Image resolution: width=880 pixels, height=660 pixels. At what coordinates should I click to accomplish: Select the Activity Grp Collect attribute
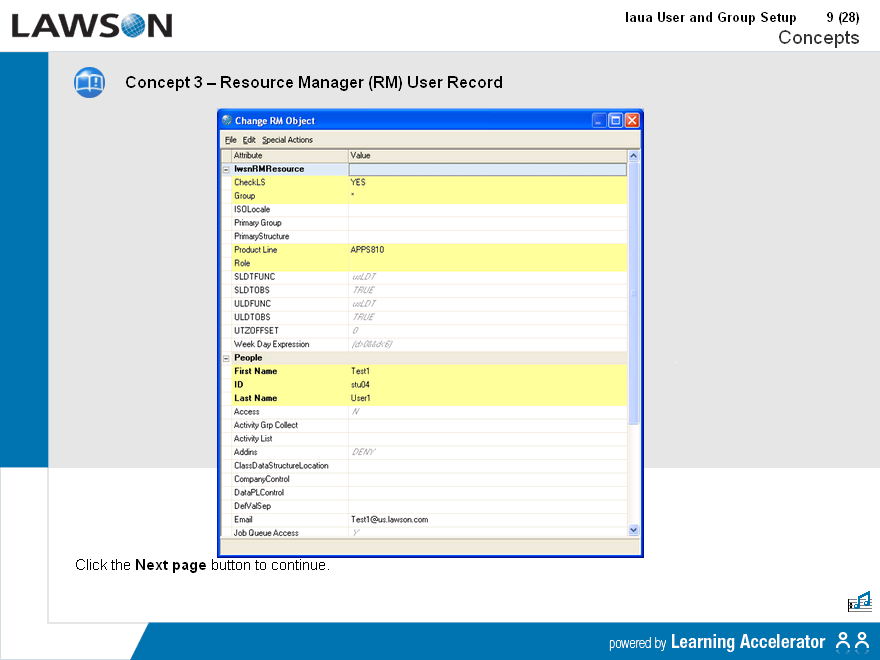[x=265, y=425]
